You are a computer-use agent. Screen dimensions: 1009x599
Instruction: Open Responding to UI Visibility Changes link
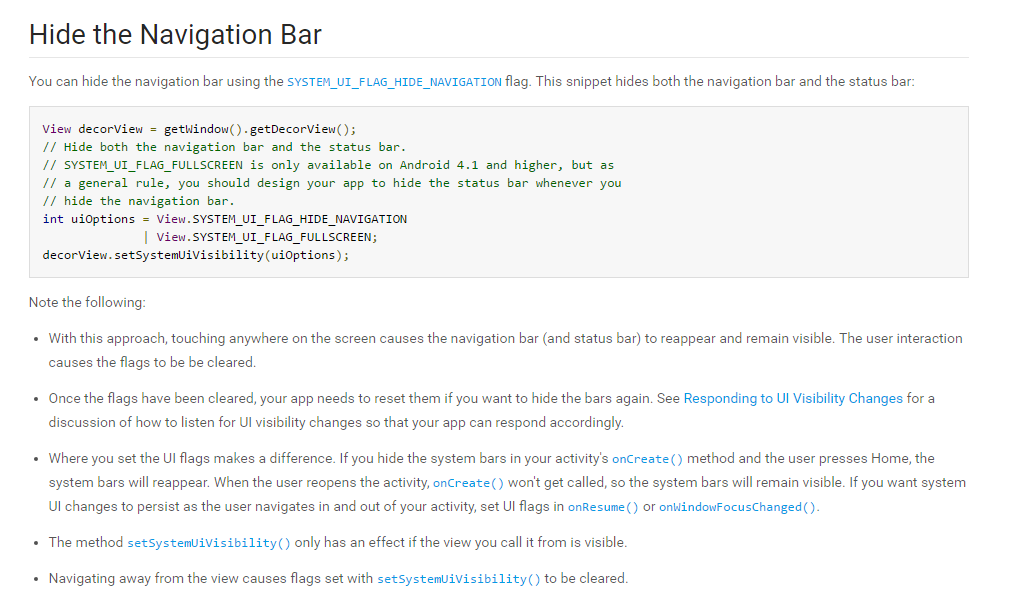pos(793,398)
